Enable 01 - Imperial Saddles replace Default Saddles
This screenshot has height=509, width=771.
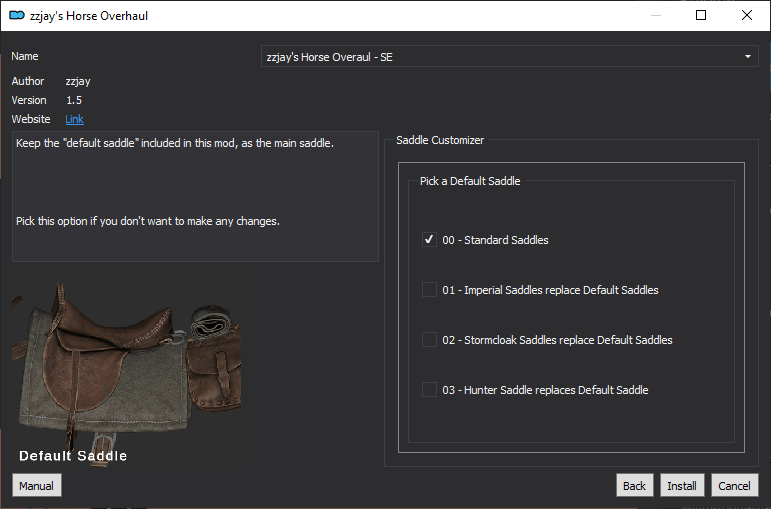(429, 290)
